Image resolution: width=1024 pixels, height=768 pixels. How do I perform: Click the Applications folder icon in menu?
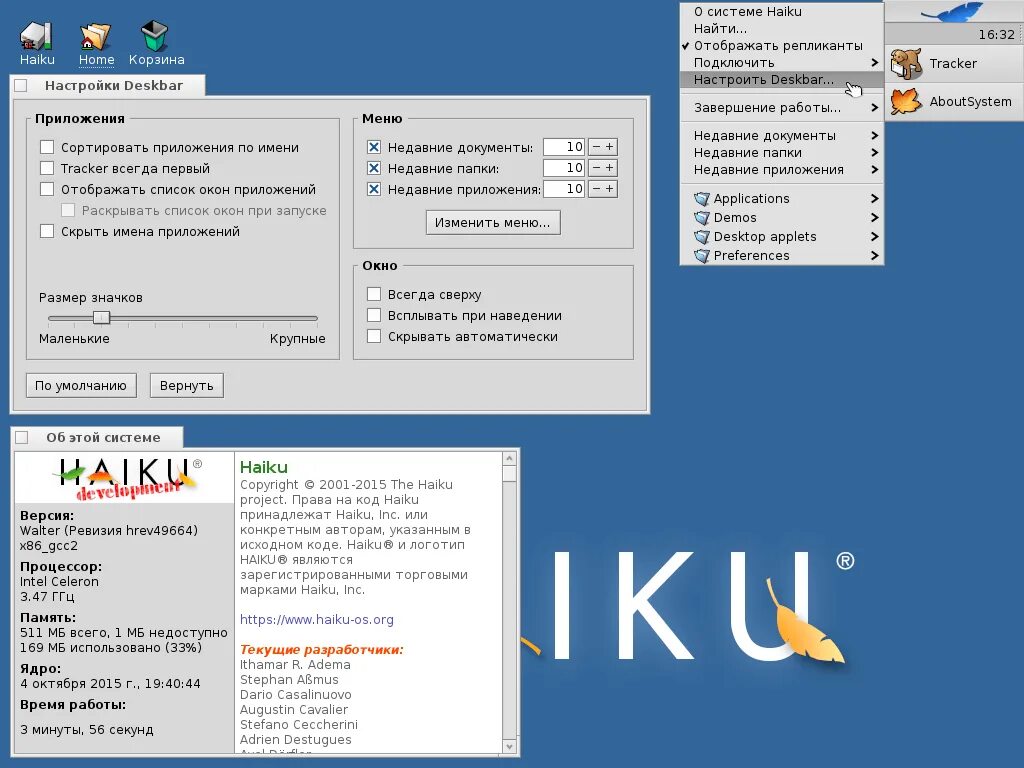click(x=702, y=199)
